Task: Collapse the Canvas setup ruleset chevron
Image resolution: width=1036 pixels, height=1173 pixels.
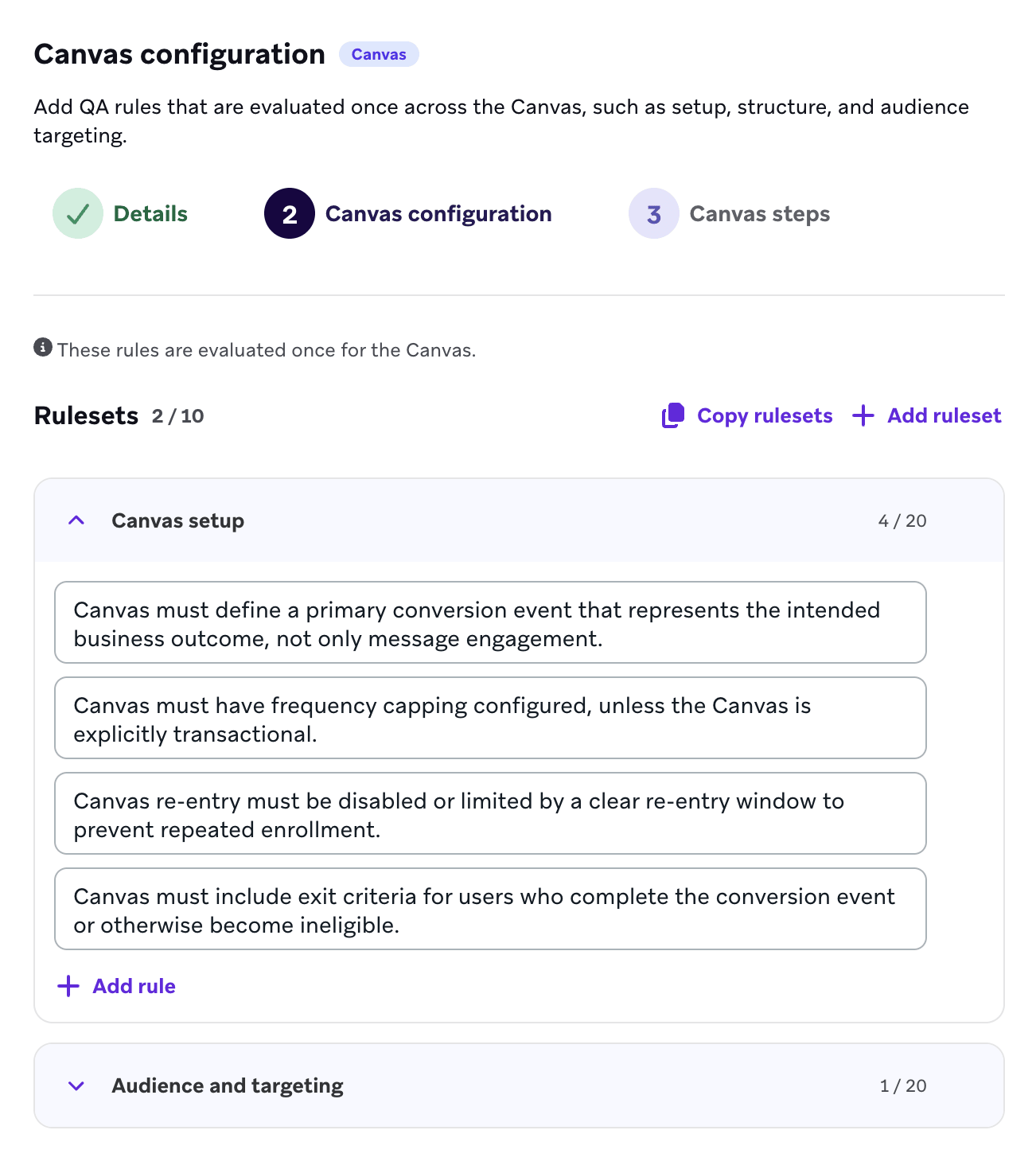Action: click(x=76, y=520)
